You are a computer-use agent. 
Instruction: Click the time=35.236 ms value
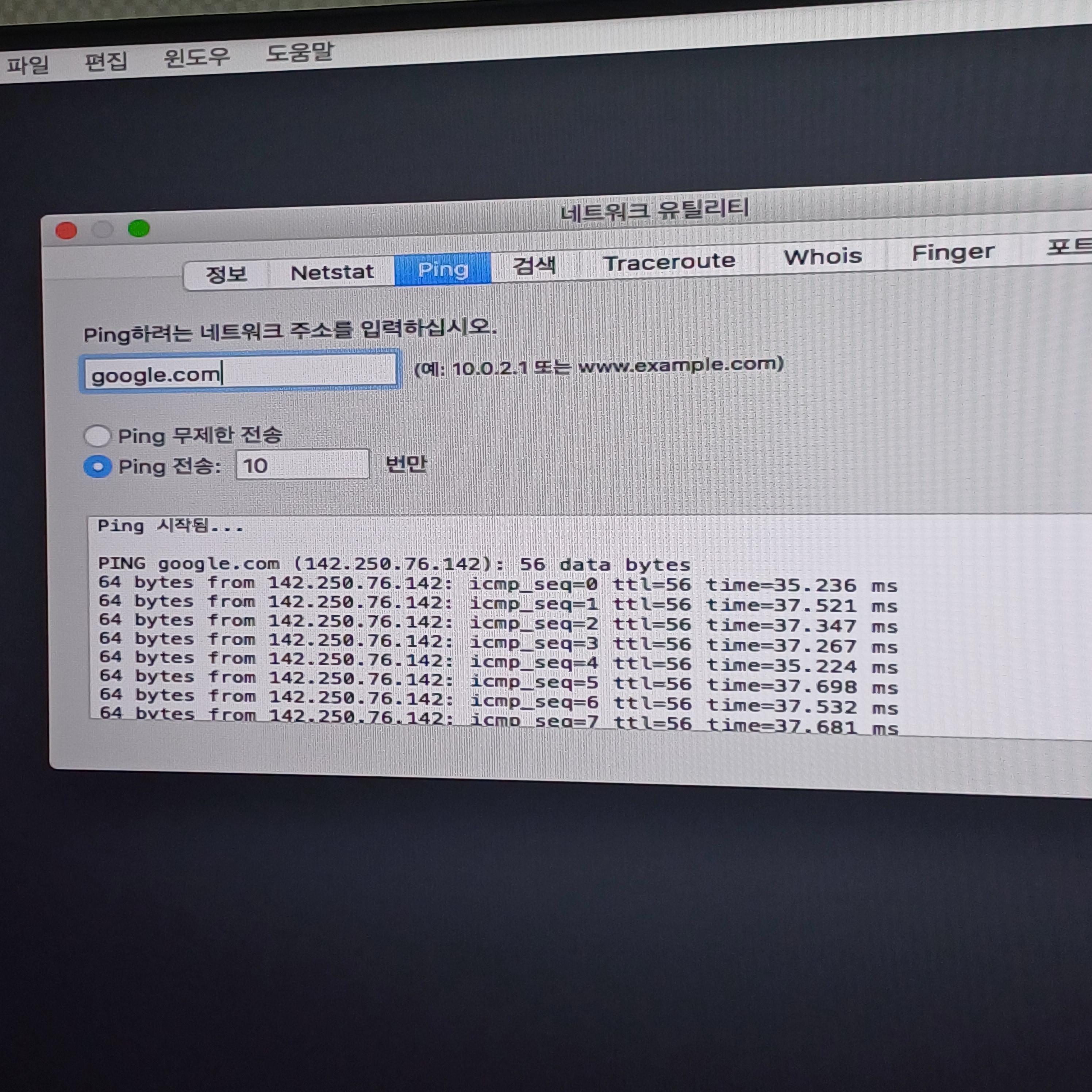coord(801,585)
